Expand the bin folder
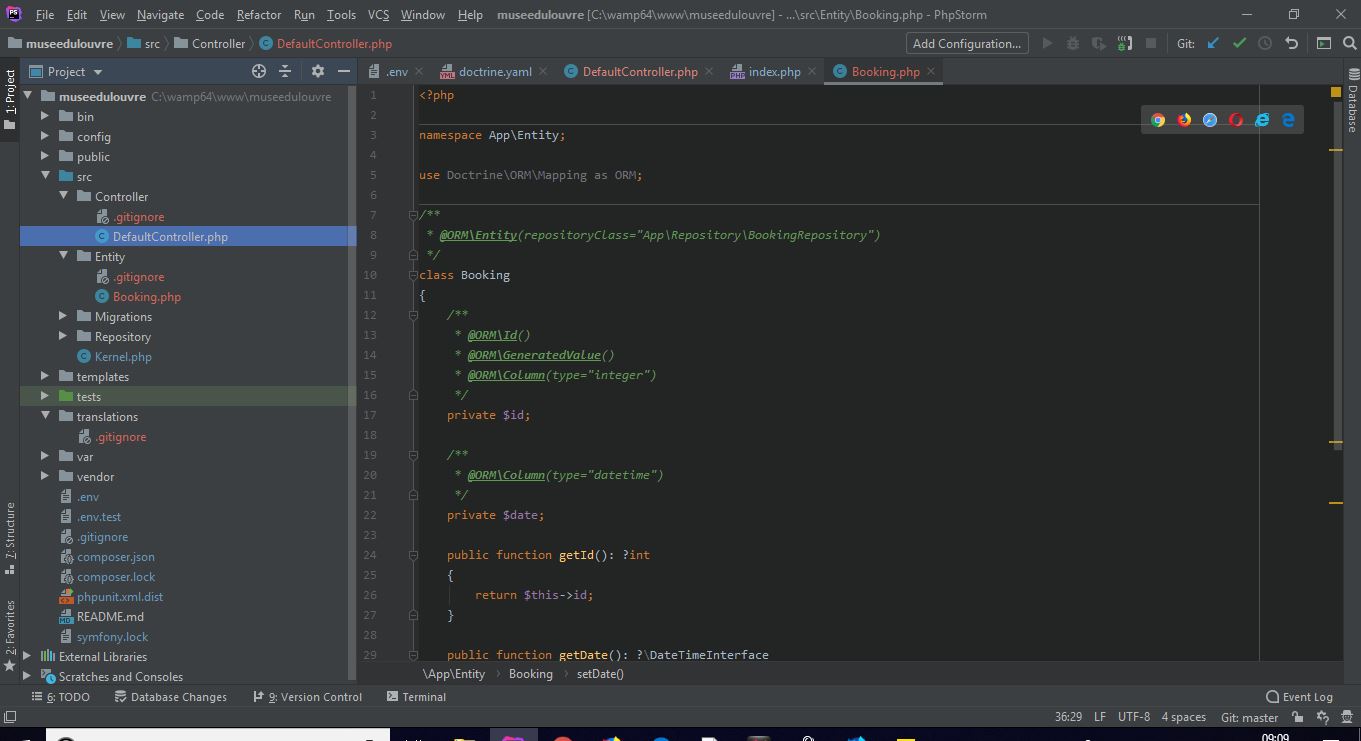This screenshot has width=1361, height=741. coord(45,116)
